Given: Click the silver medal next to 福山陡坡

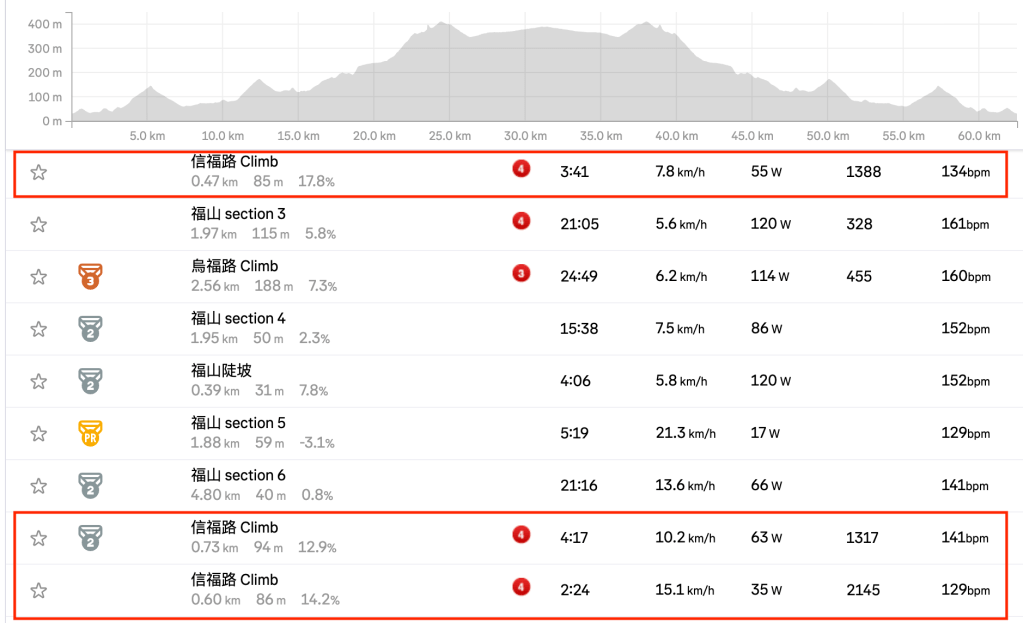Looking at the screenshot, I should pyautogui.click(x=91, y=381).
